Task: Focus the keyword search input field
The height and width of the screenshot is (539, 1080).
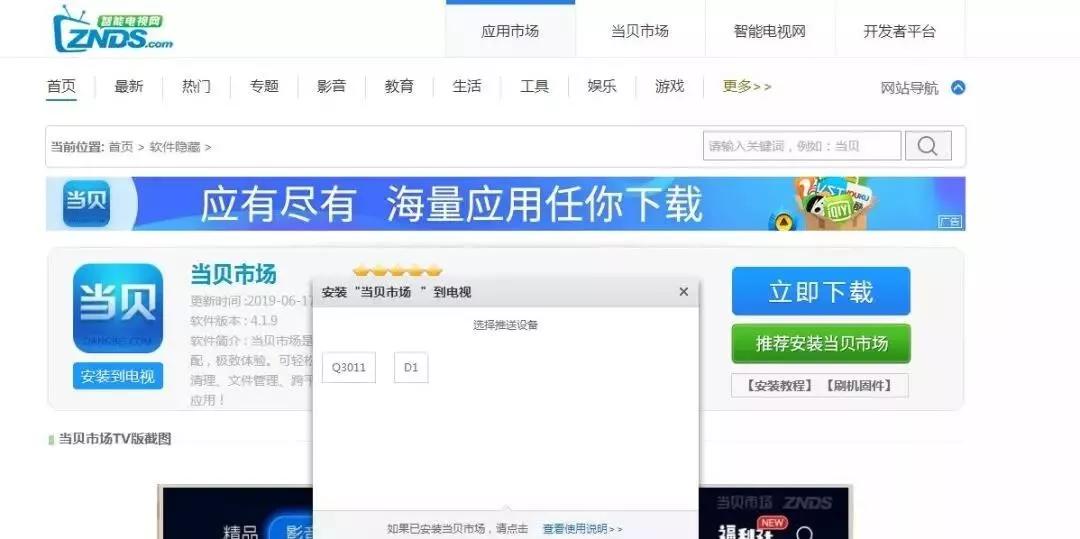Action: point(802,146)
